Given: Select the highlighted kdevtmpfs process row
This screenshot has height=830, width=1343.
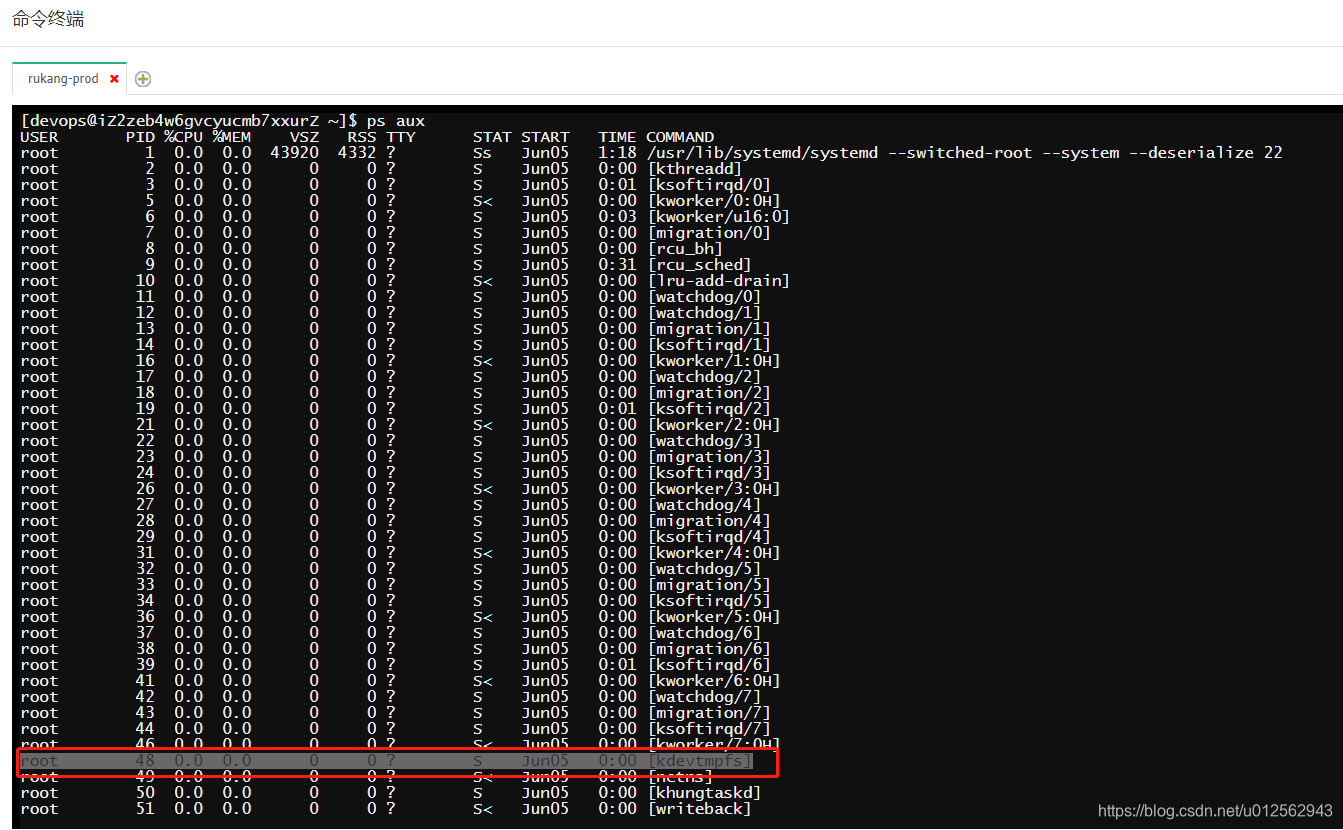Looking at the screenshot, I should pyautogui.click(x=400, y=761).
